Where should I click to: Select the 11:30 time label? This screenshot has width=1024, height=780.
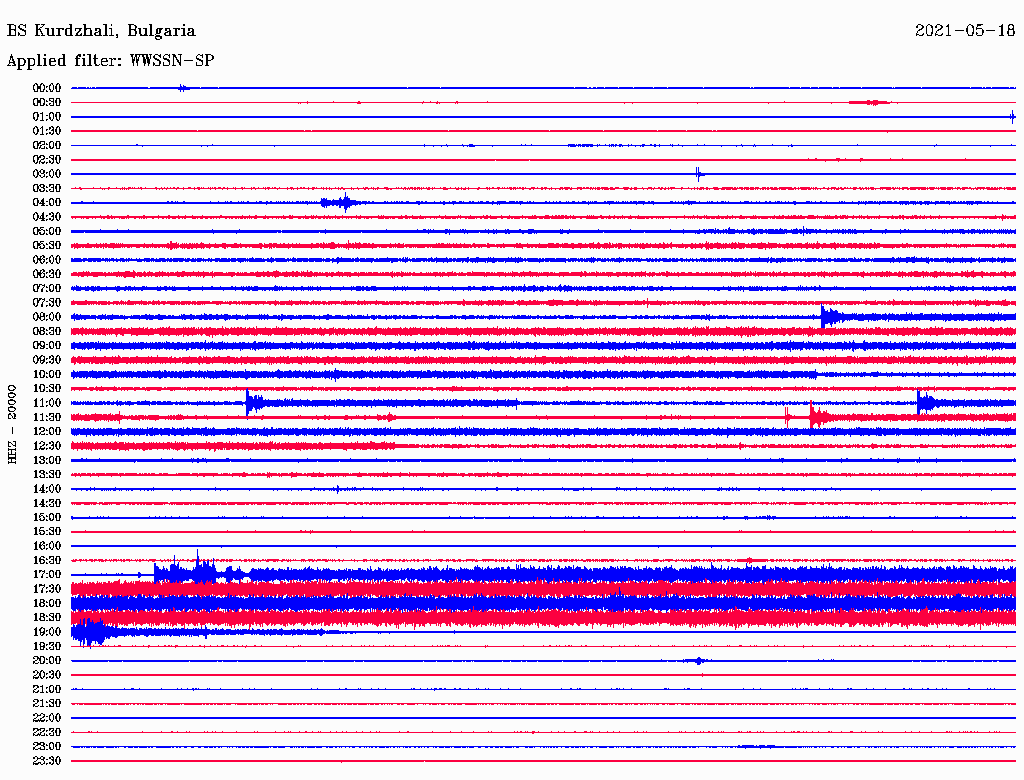pyautogui.click(x=47, y=417)
